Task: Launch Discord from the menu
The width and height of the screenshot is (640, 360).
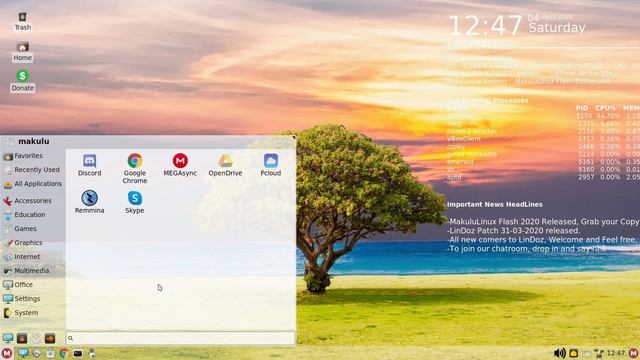Action: click(x=89, y=165)
